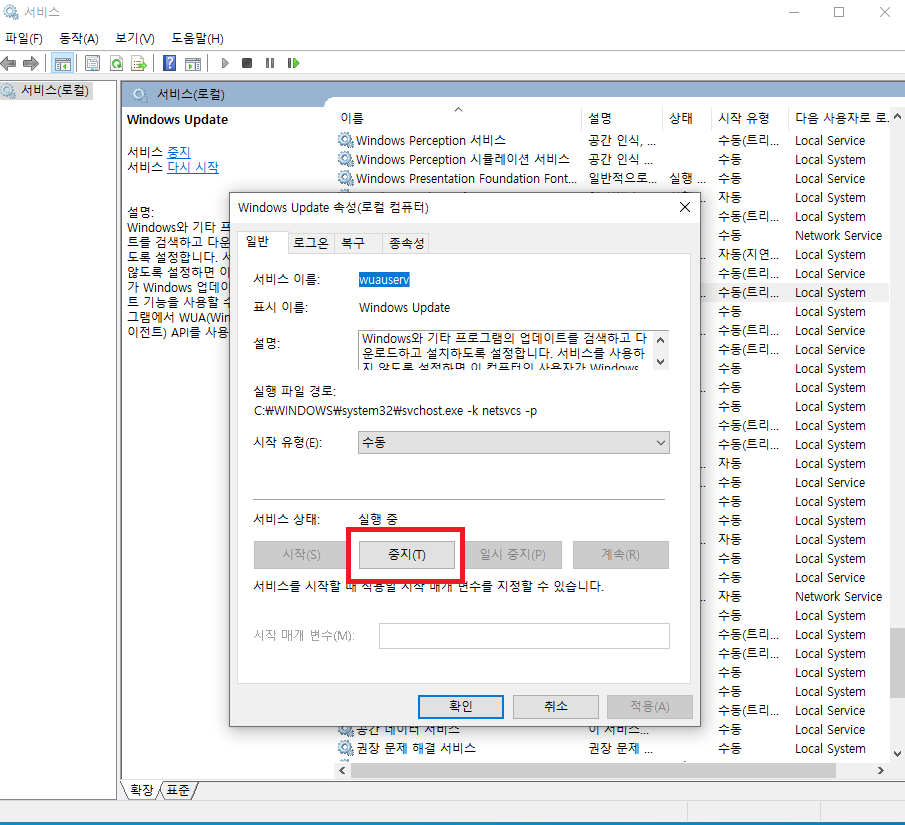This screenshot has width=905, height=825.
Task: Click the wuauserv service name text
Action: [x=384, y=280]
